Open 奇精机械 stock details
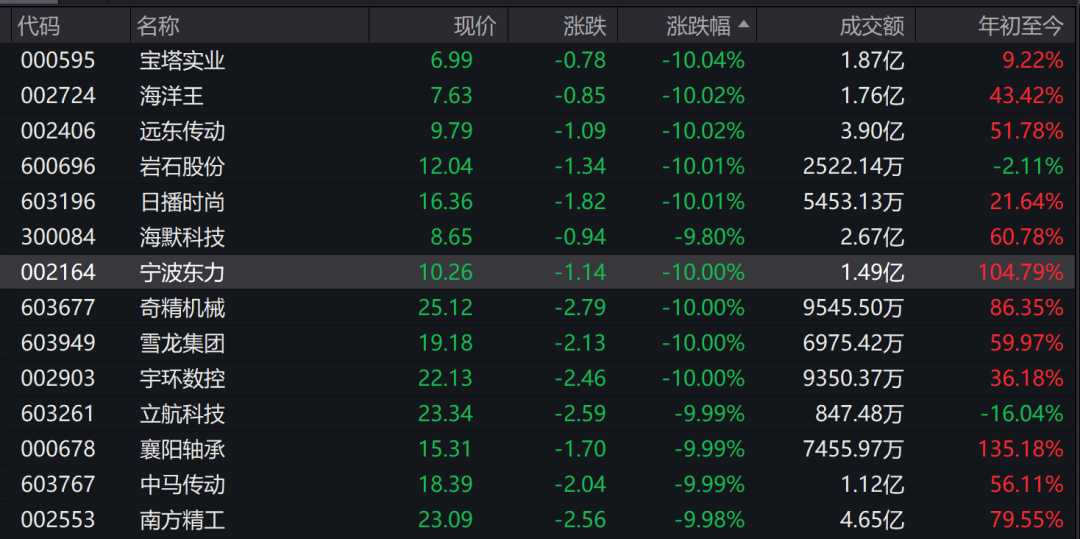The height and width of the screenshot is (539, 1080). [x=182, y=308]
